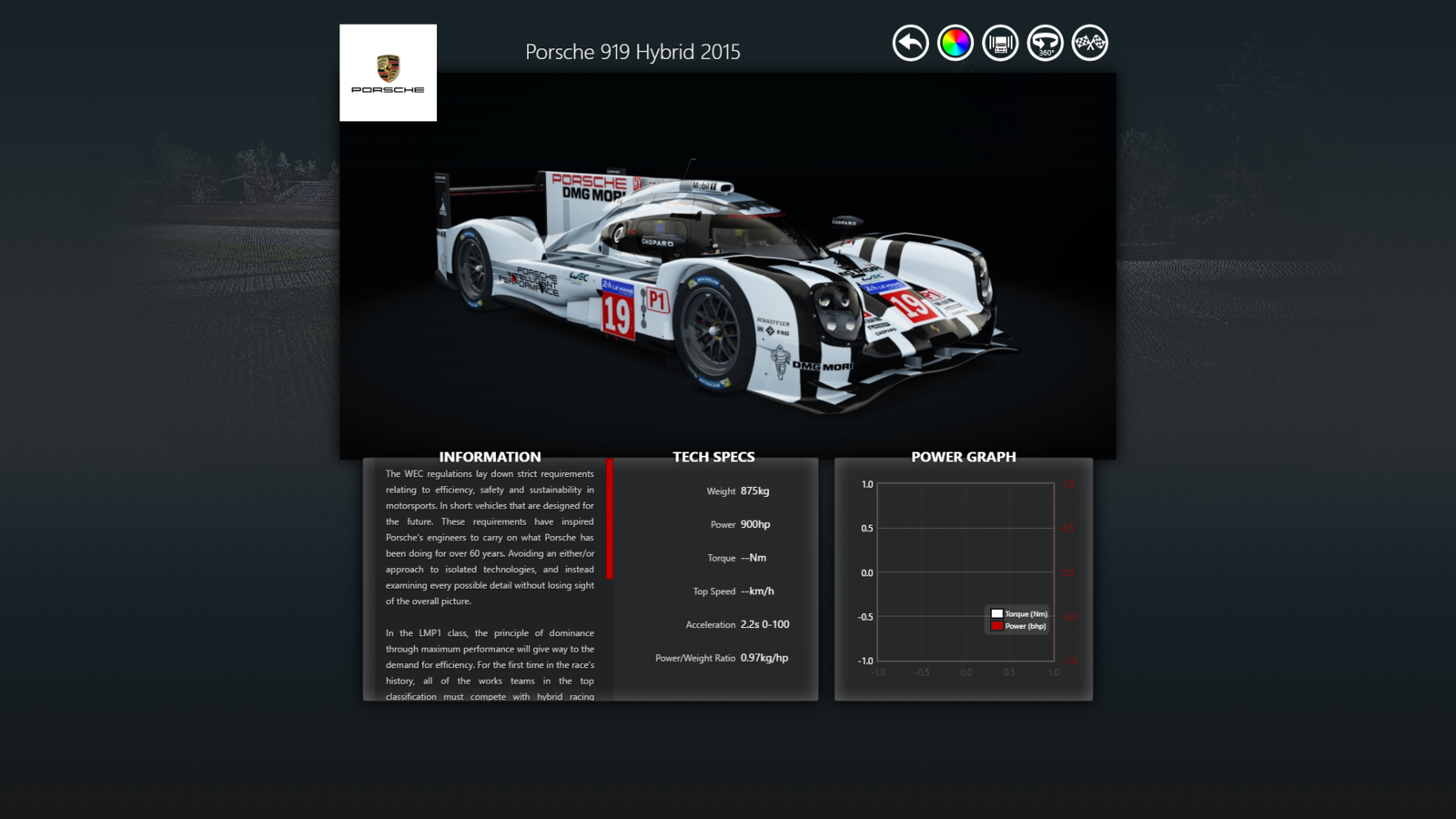Click the paragraph starting 'The WEC regulations'
The image size is (1456, 819).
[x=490, y=537]
